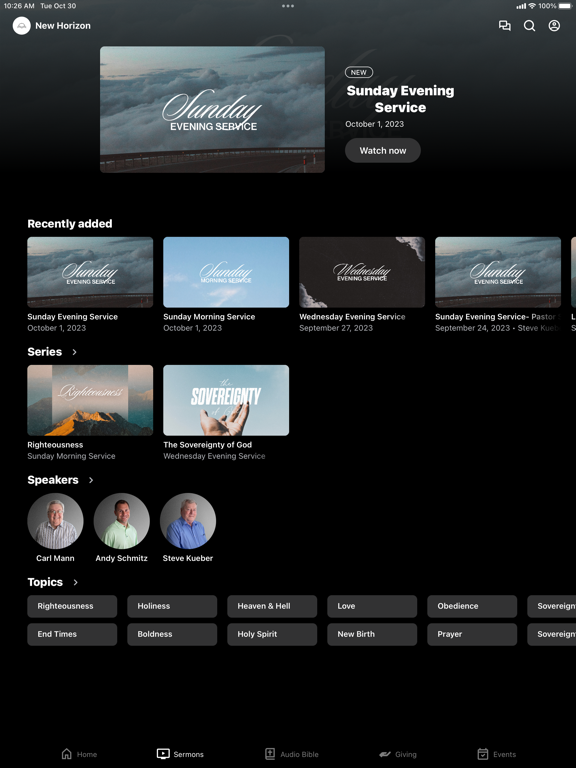The image size is (576, 768).
Task: Open September 24 Sunday Evening Service thumbnail
Action: (498, 272)
